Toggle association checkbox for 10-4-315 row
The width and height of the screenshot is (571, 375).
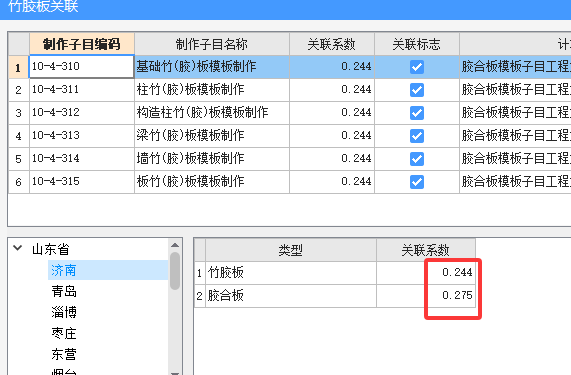417,182
